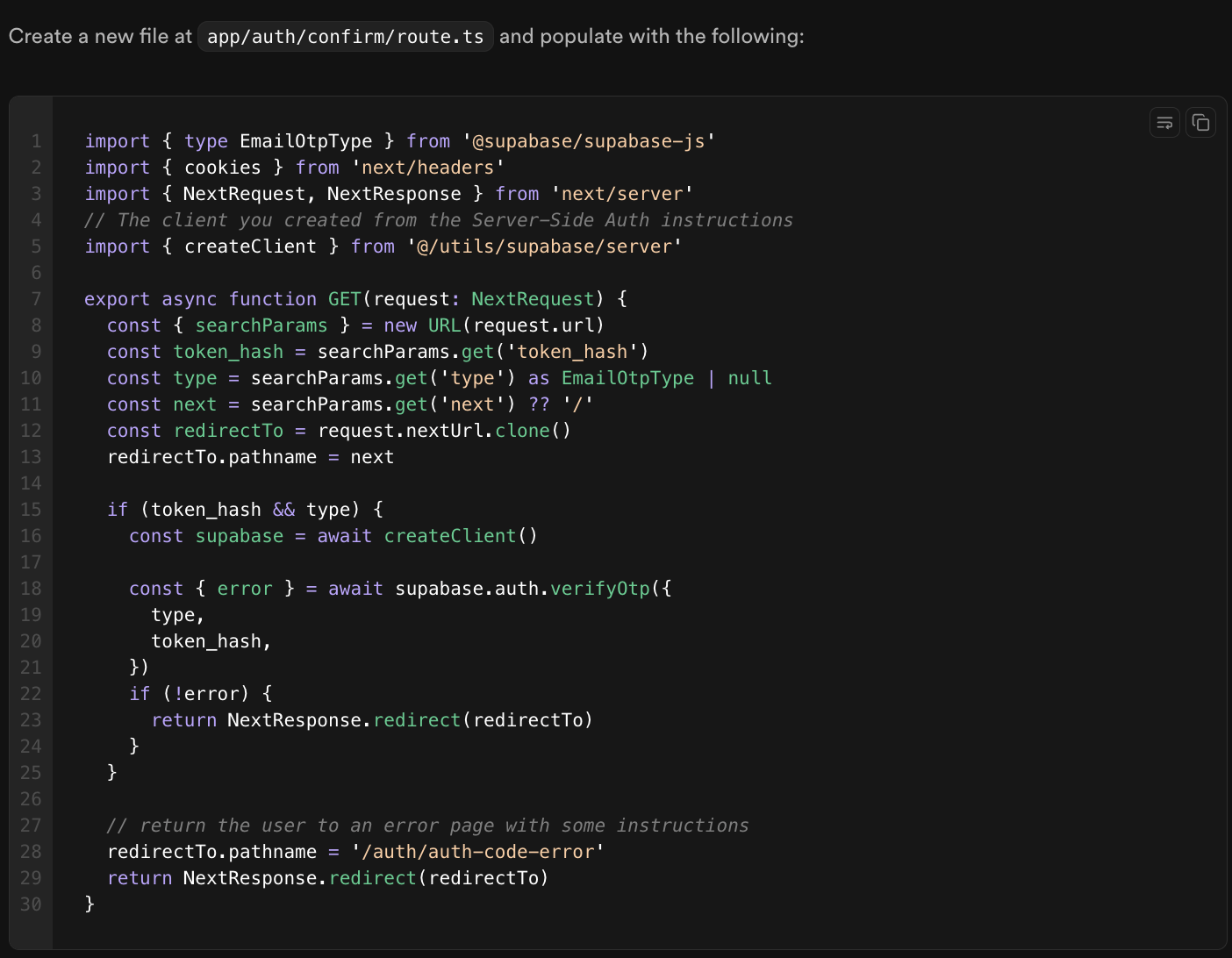Viewport: 1232px width, 958px height.
Task: Click the createClient import path string
Action: pos(544,246)
